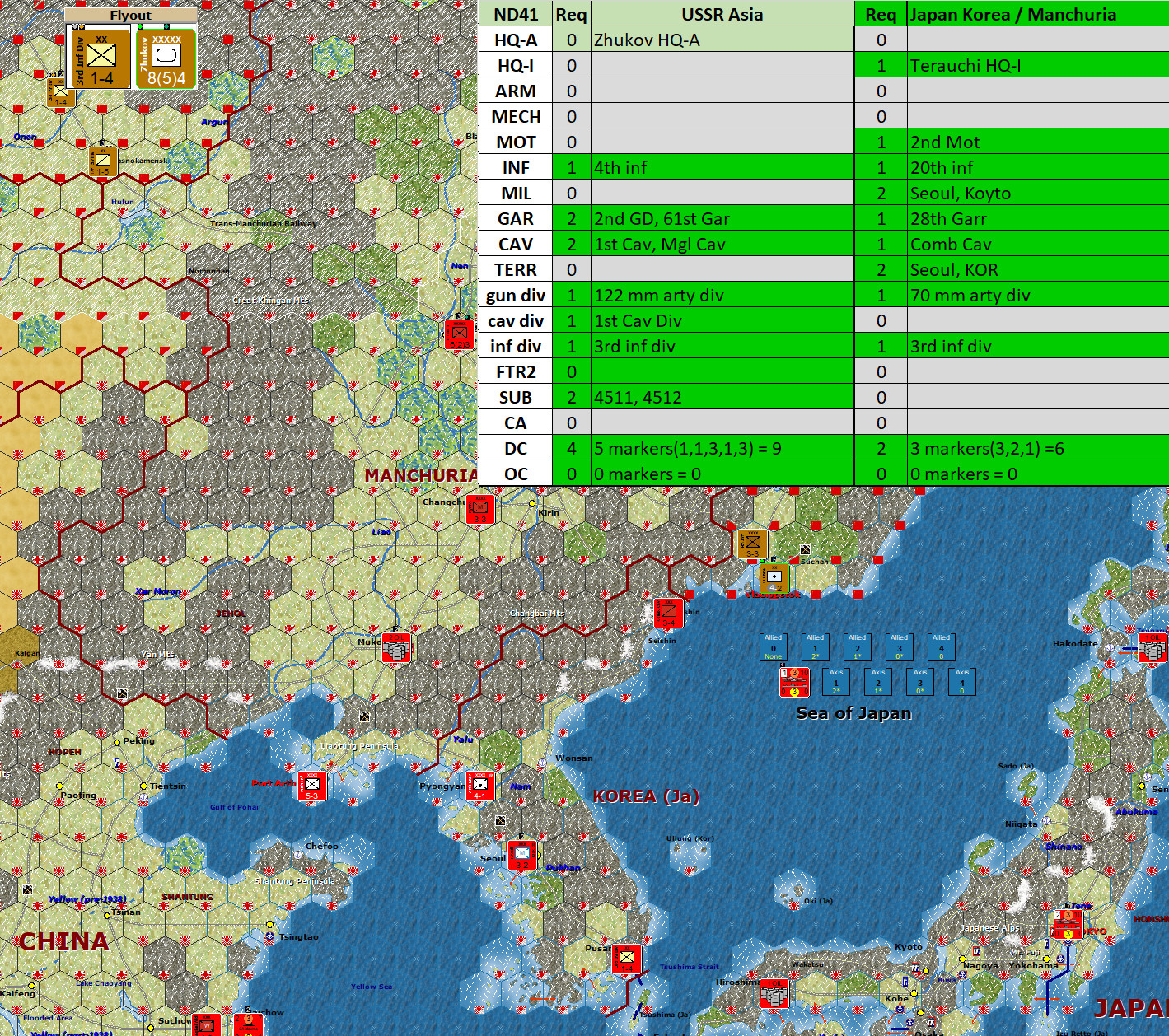Select the 3rd Inf Div unit in Flyout
Screen dimensions: 1169x1036
101,58
